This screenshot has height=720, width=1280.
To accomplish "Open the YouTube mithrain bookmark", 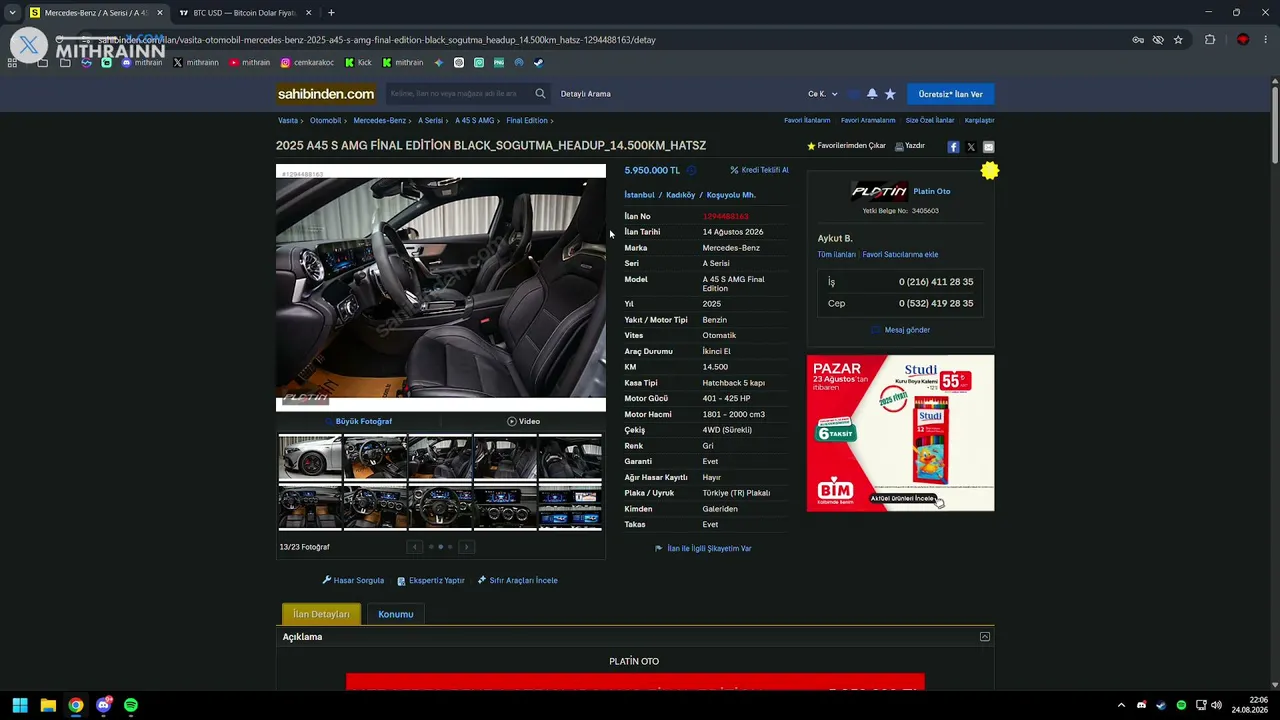I will point(249,62).
